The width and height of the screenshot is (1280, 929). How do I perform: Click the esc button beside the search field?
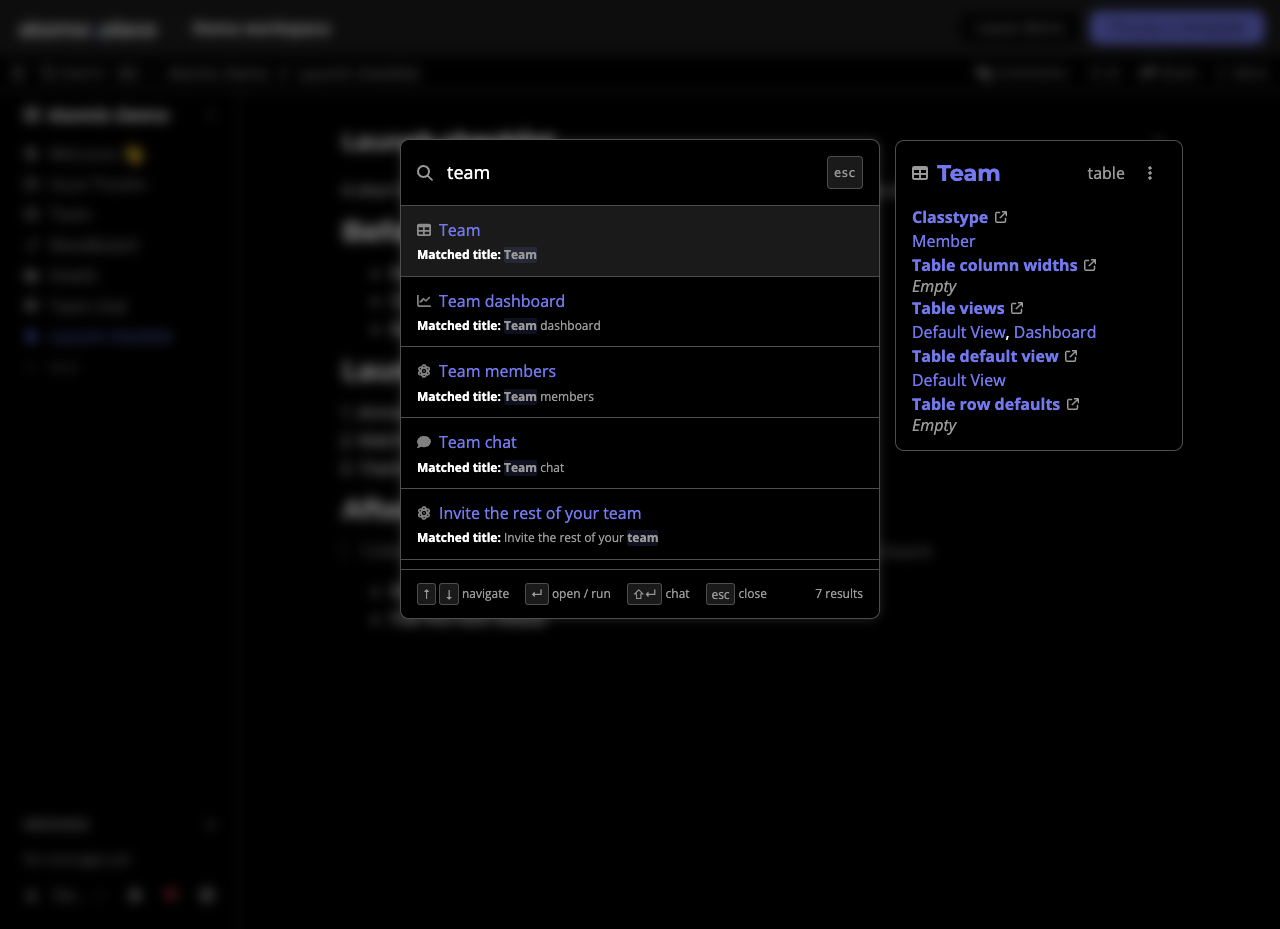(845, 173)
